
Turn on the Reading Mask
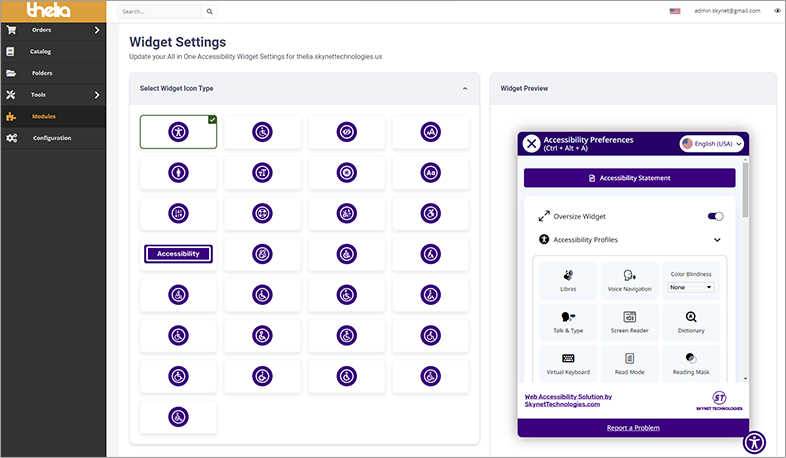[x=691, y=363]
